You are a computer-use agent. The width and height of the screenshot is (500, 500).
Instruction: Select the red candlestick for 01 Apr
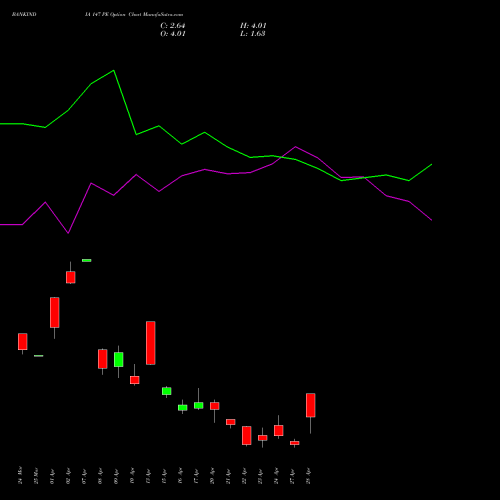55,312
